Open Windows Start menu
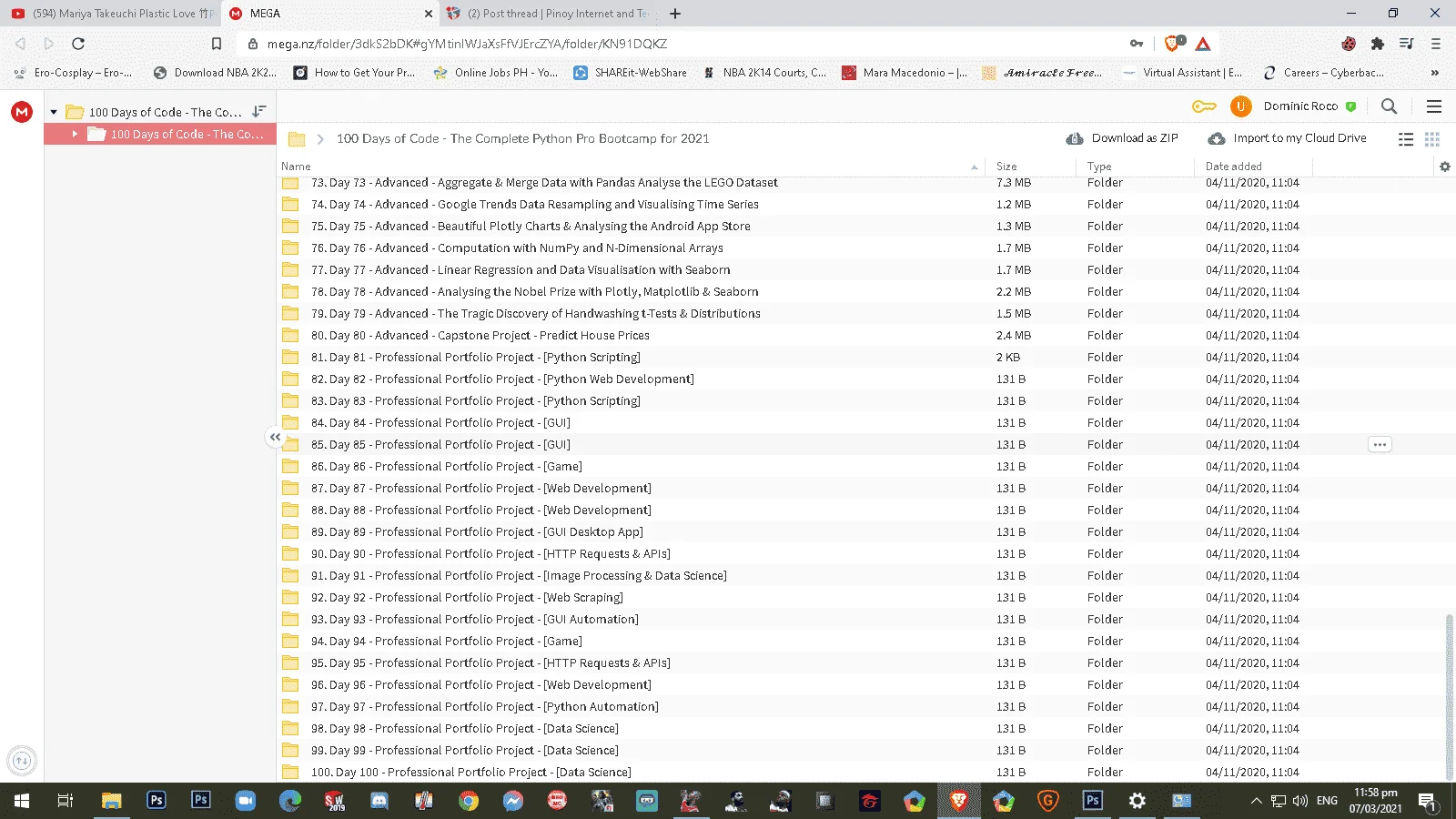Image resolution: width=1456 pixels, height=819 pixels. click(22, 801)
